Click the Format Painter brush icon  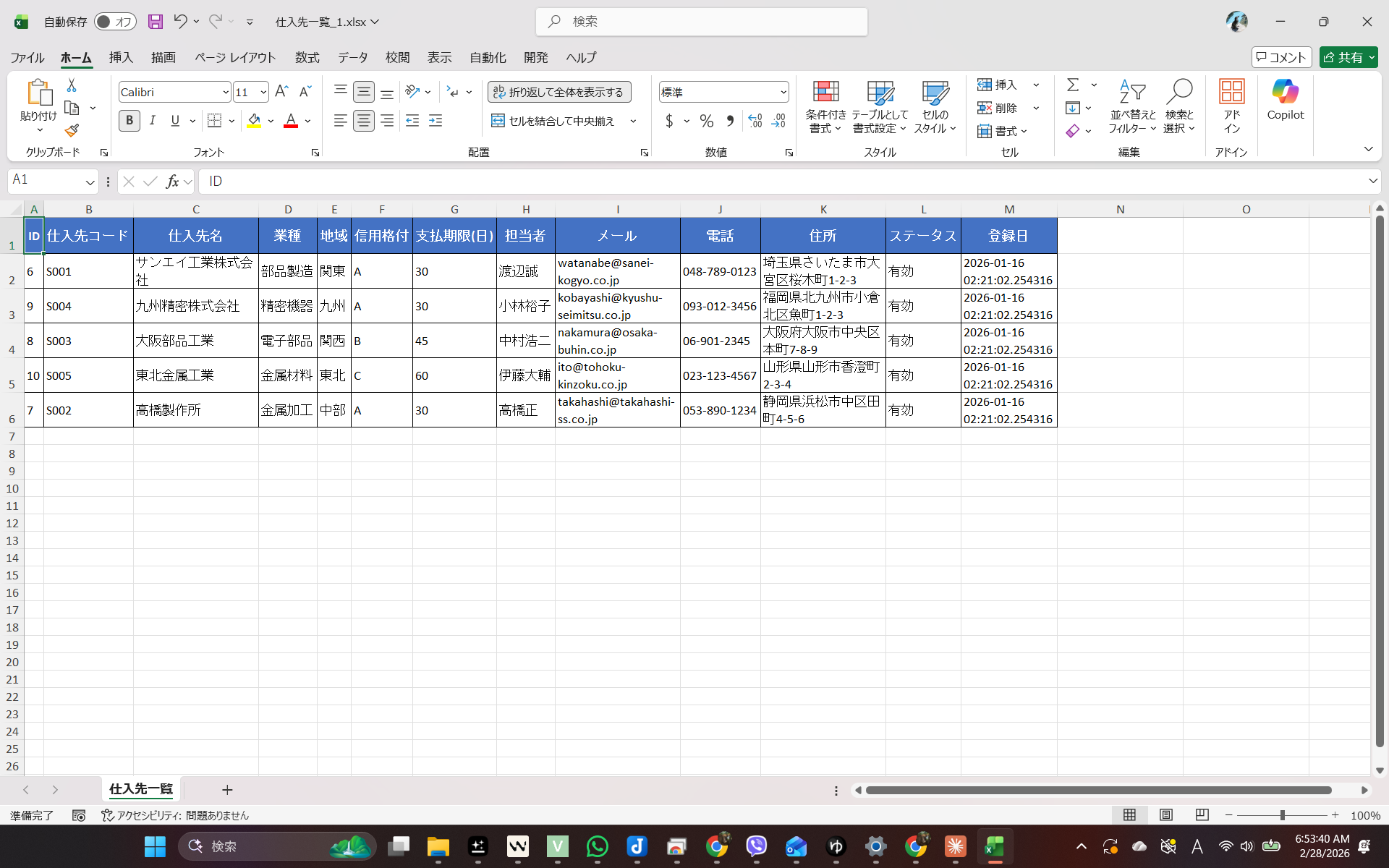click(x=72, y=131)
